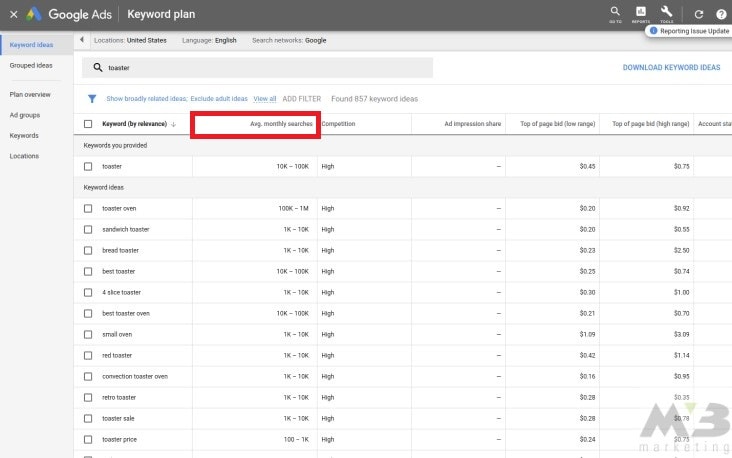Change Locations: United States setting
Image resolution: width=732 pixels, height=458 pixels.
click(x=130, y=40)
